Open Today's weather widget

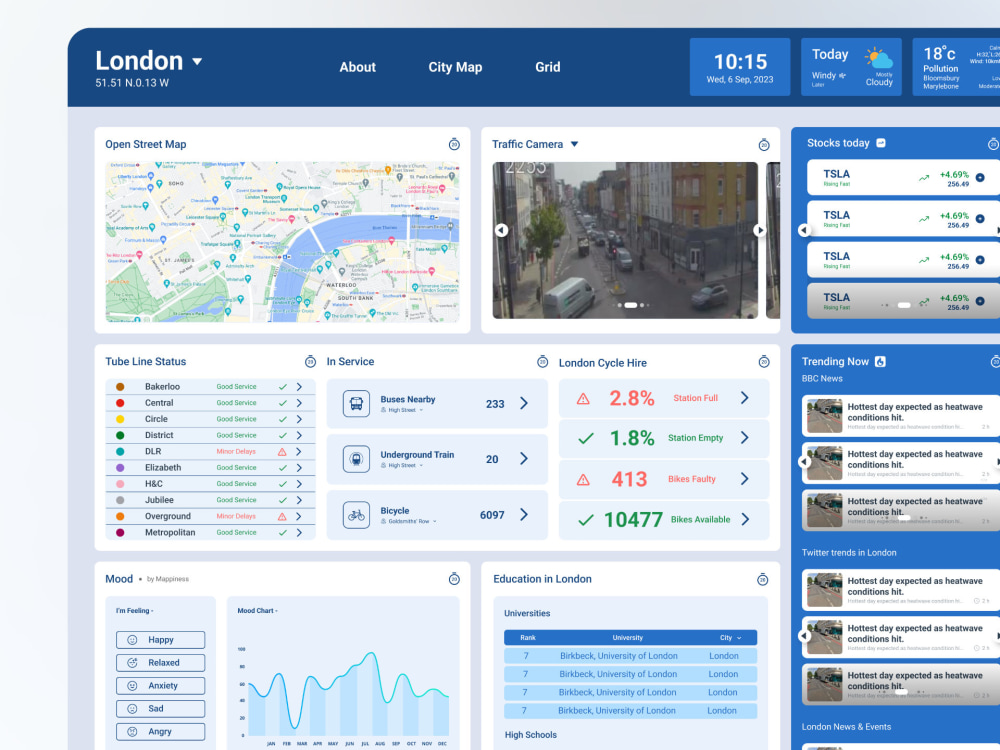coord(851,67)
